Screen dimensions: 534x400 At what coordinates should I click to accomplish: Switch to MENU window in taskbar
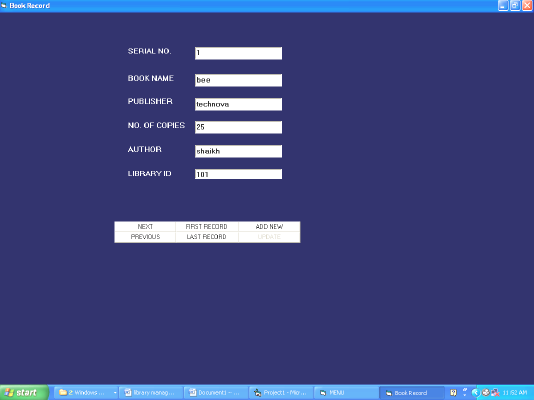point(346,393)
